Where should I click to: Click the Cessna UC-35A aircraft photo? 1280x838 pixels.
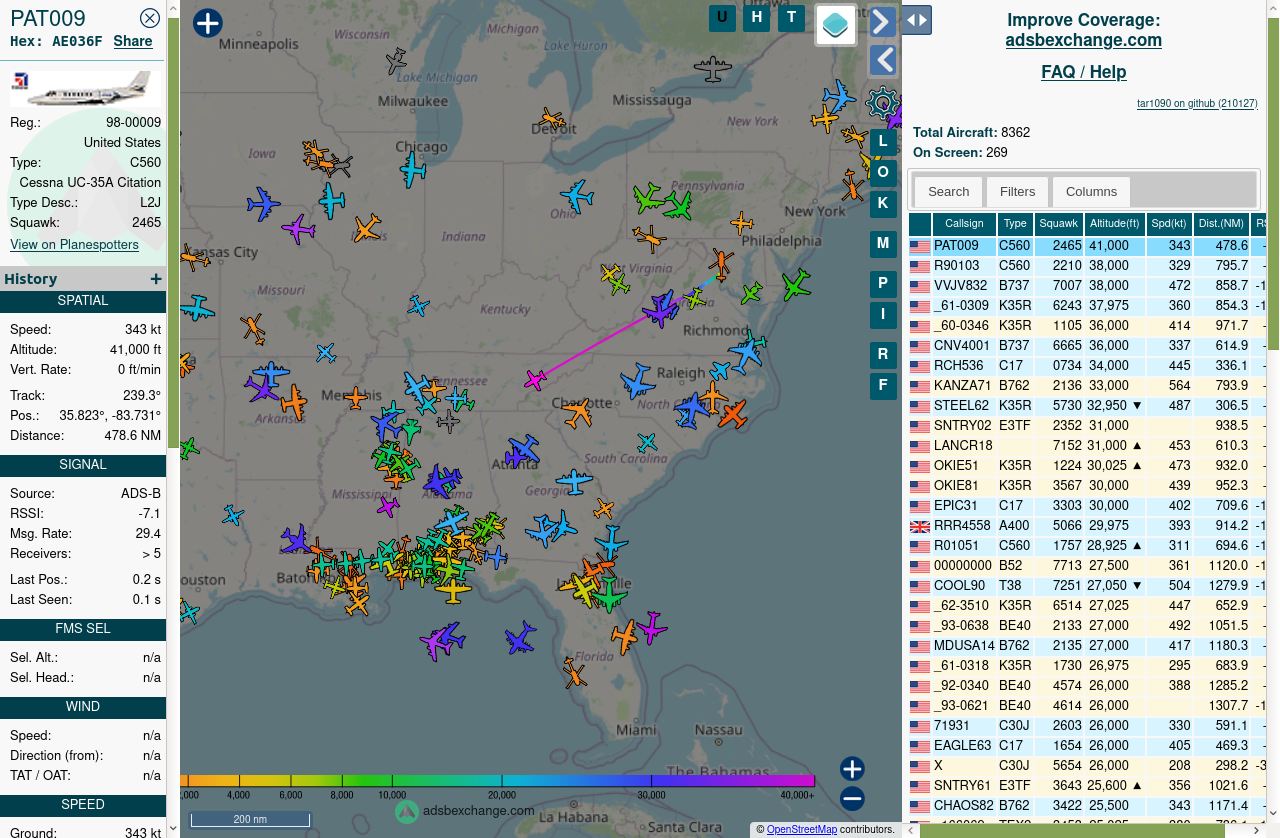click(86, 88)
